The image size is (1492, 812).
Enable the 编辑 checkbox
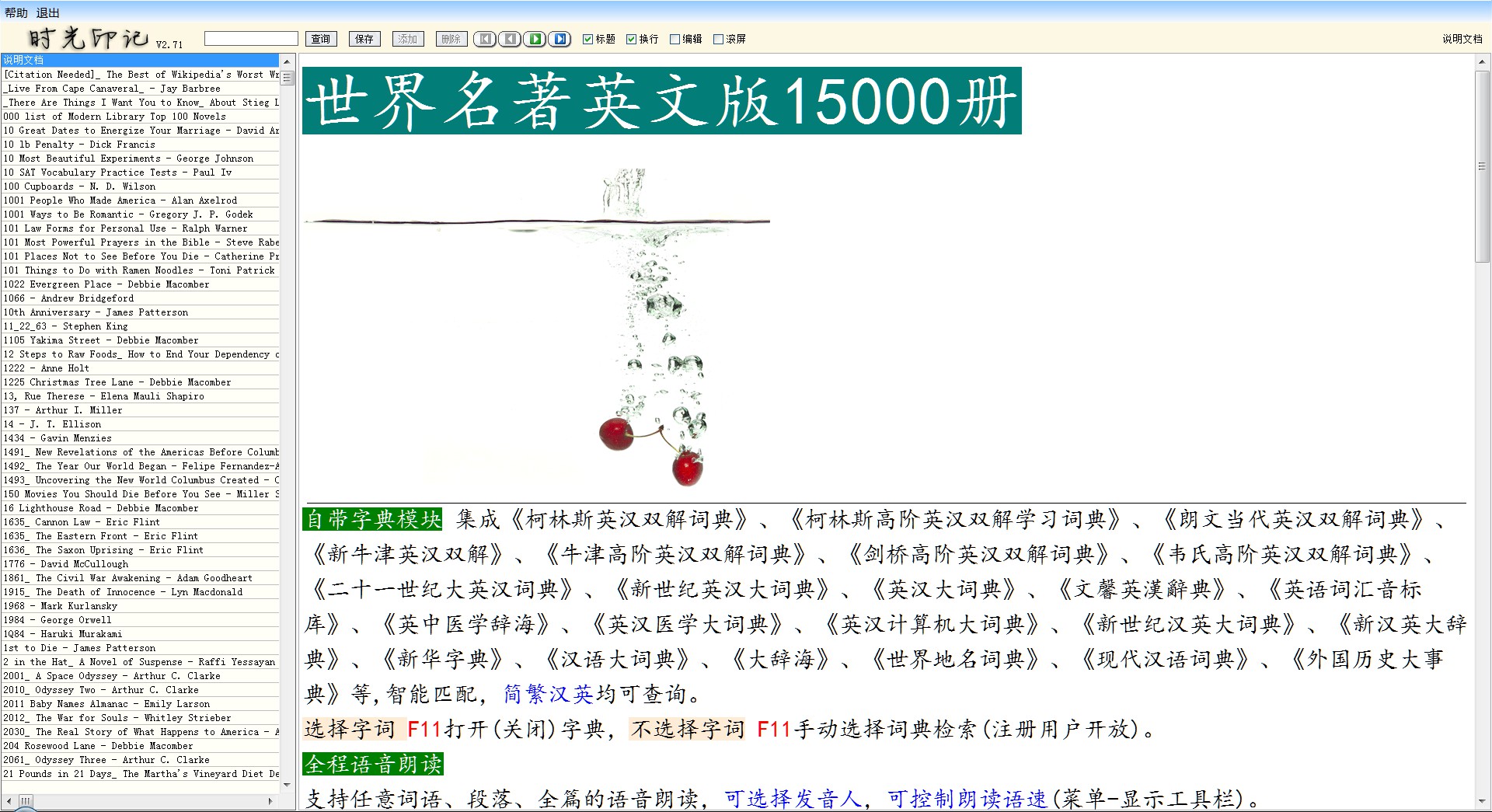[675, 39]
